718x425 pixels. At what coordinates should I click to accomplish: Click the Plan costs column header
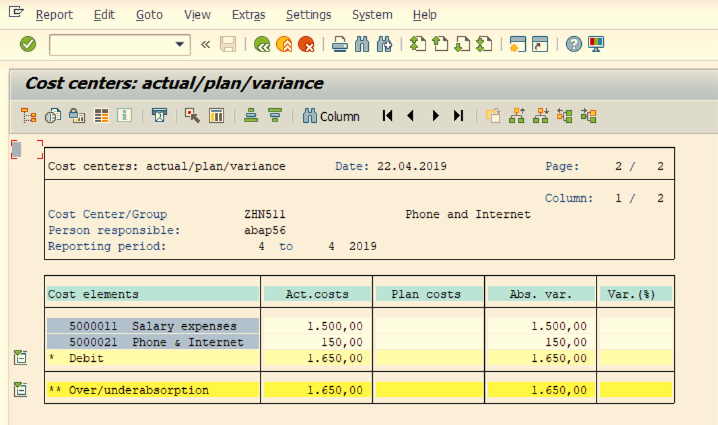429,294
